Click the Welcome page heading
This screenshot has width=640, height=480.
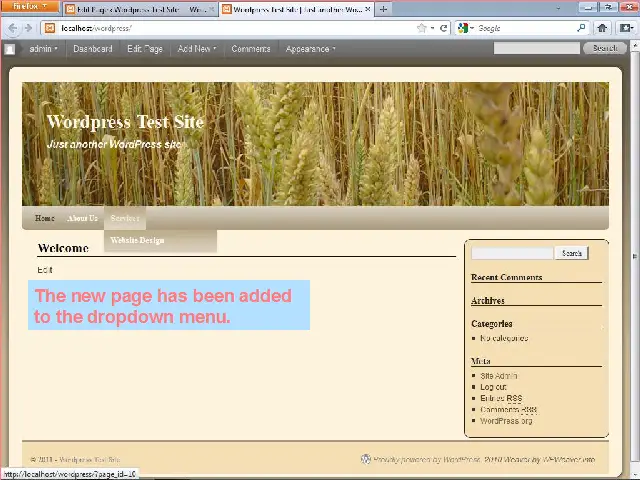click(63, 248)
